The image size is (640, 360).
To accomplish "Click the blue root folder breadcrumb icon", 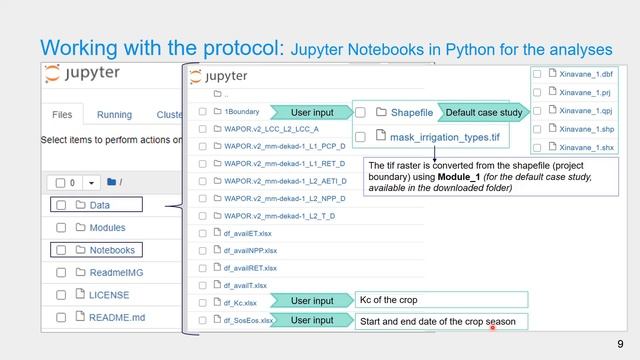I will coord(111,182).
